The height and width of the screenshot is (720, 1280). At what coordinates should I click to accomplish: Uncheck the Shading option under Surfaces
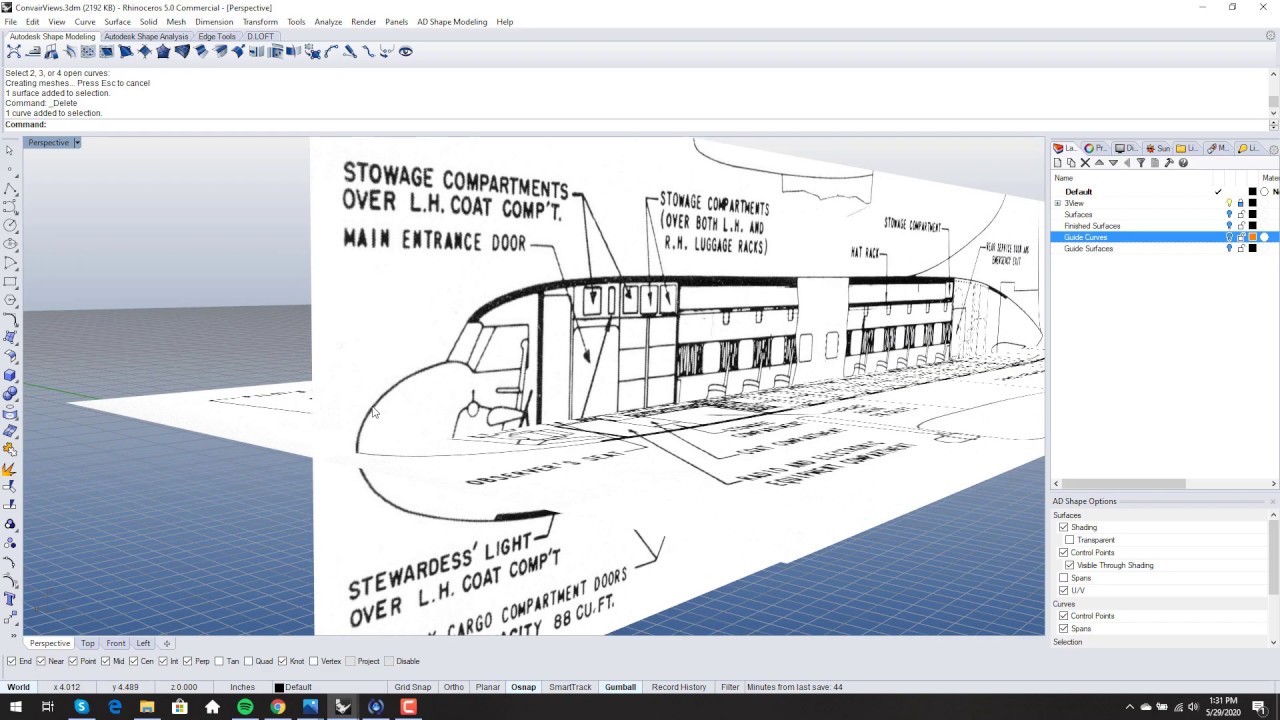[1063, 527]
